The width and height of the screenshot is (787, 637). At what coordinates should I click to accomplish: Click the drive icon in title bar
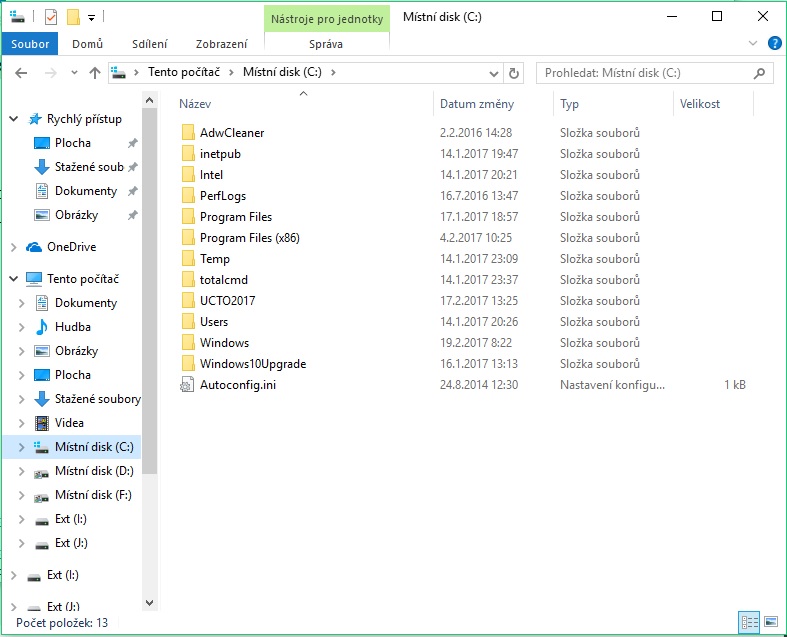coord(17,17)
